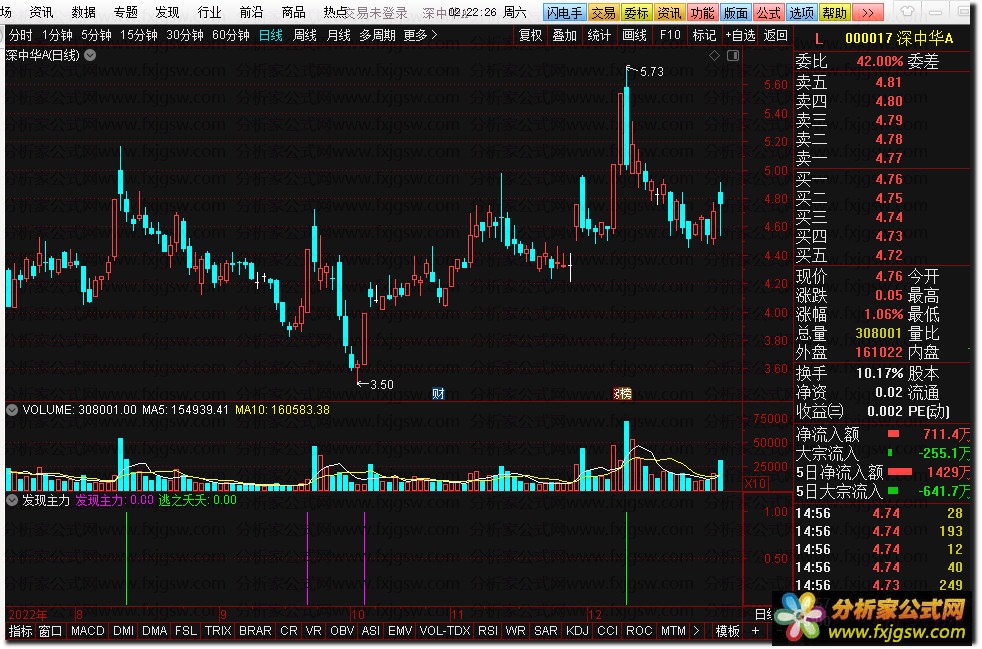The height and width of the screenshot is (649, 982).
Task: Switch indicator to TRIX
Action: [x=218, y=631]
